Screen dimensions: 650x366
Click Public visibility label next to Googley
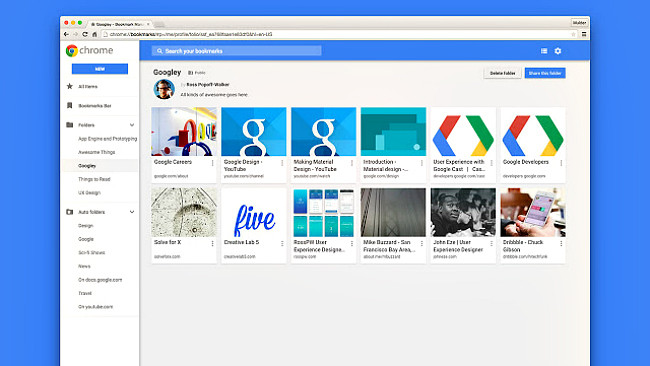(196, 73)
